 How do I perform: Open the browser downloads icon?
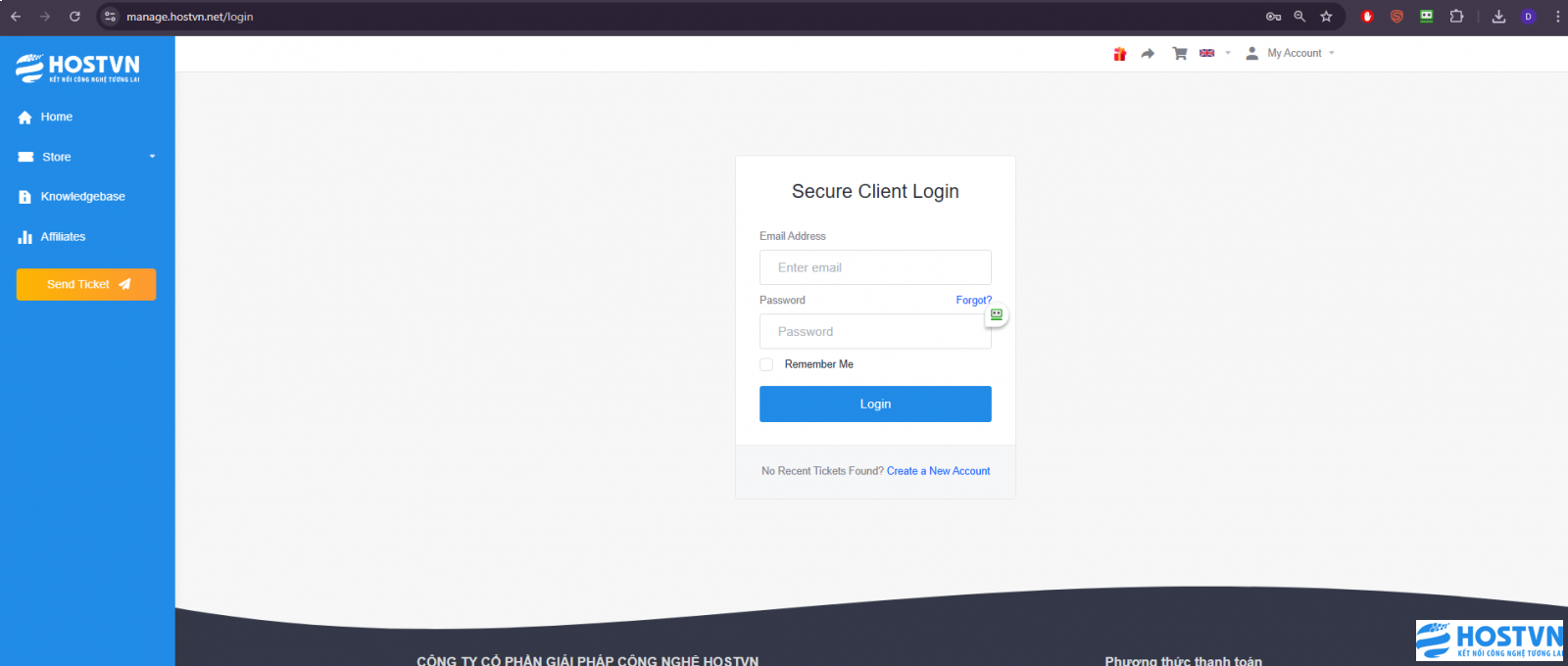(1498, 17)
